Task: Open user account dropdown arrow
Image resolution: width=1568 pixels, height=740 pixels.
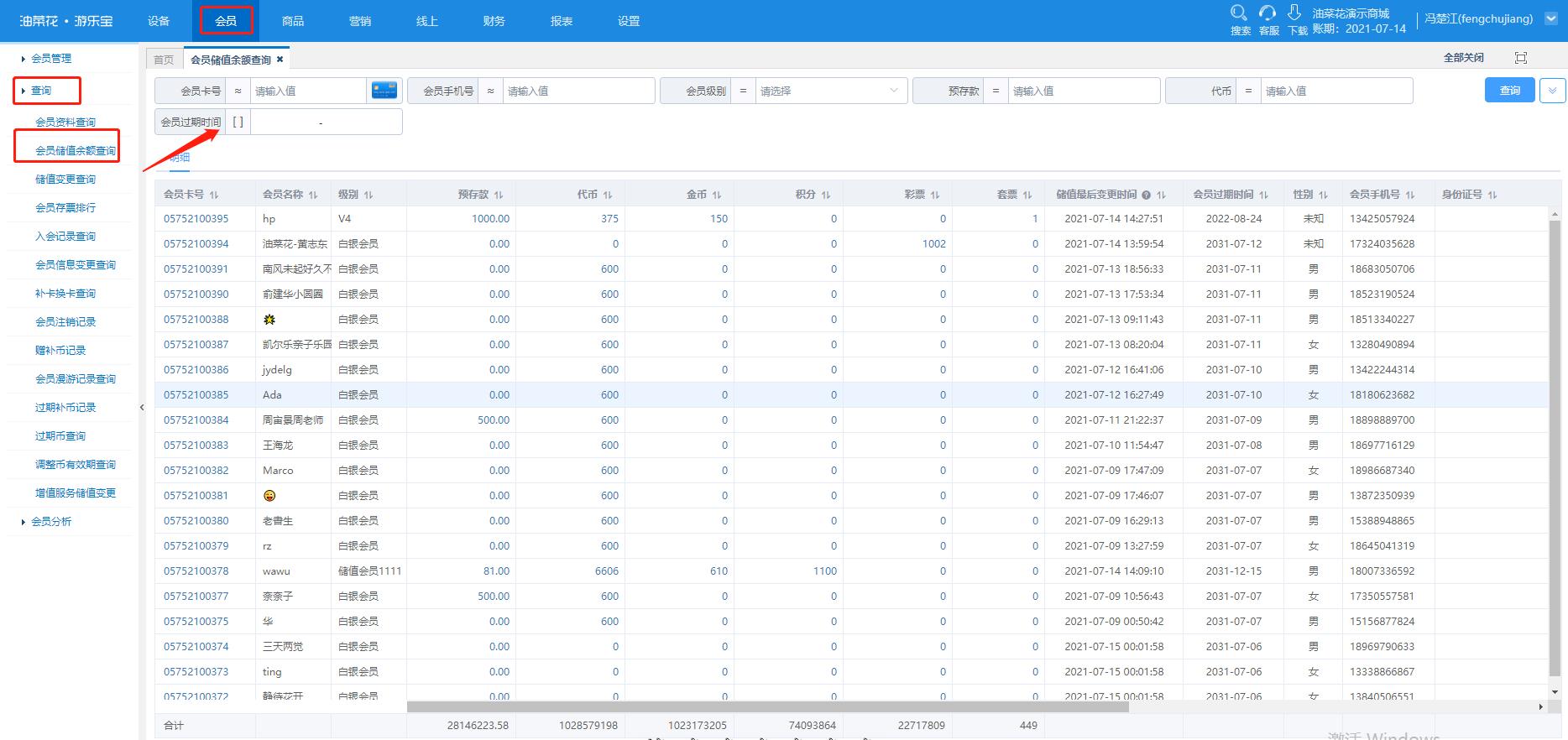Action: (1550, 18)
